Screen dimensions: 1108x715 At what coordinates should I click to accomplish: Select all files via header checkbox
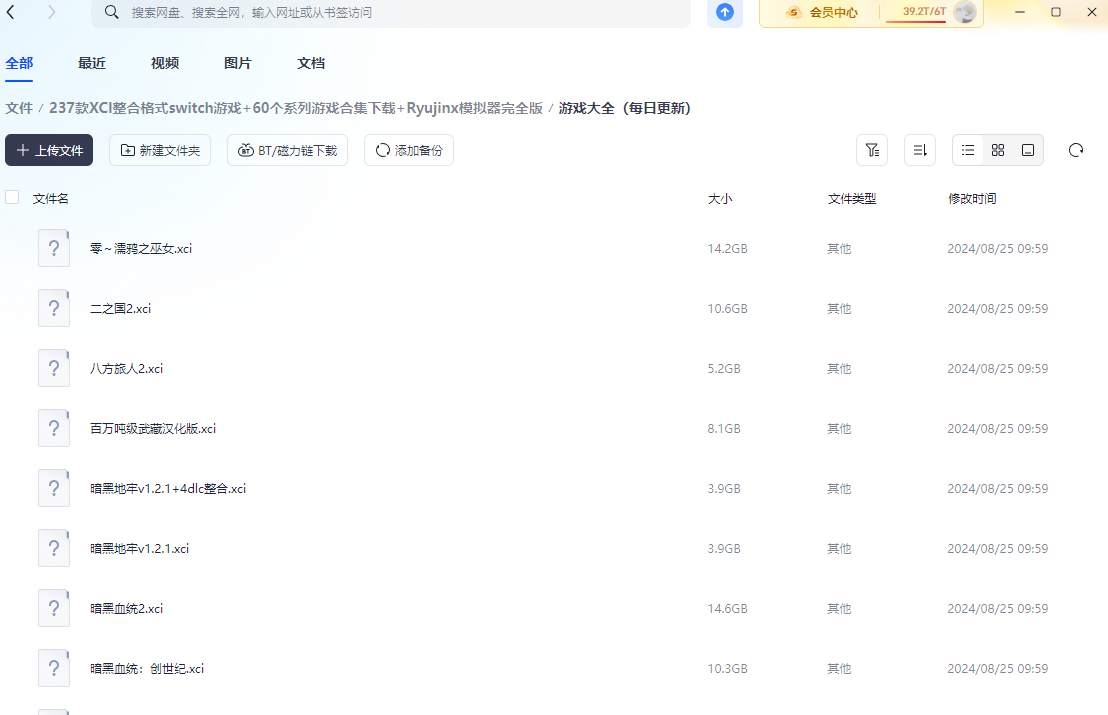pyautogui.click(x=12, y=197)
